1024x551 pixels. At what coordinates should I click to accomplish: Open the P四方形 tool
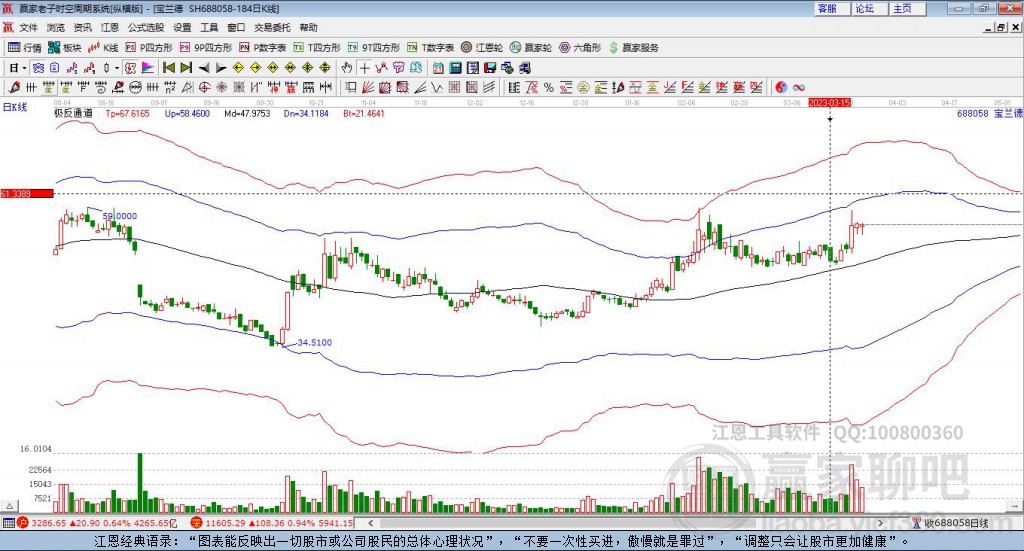point(149,48)
